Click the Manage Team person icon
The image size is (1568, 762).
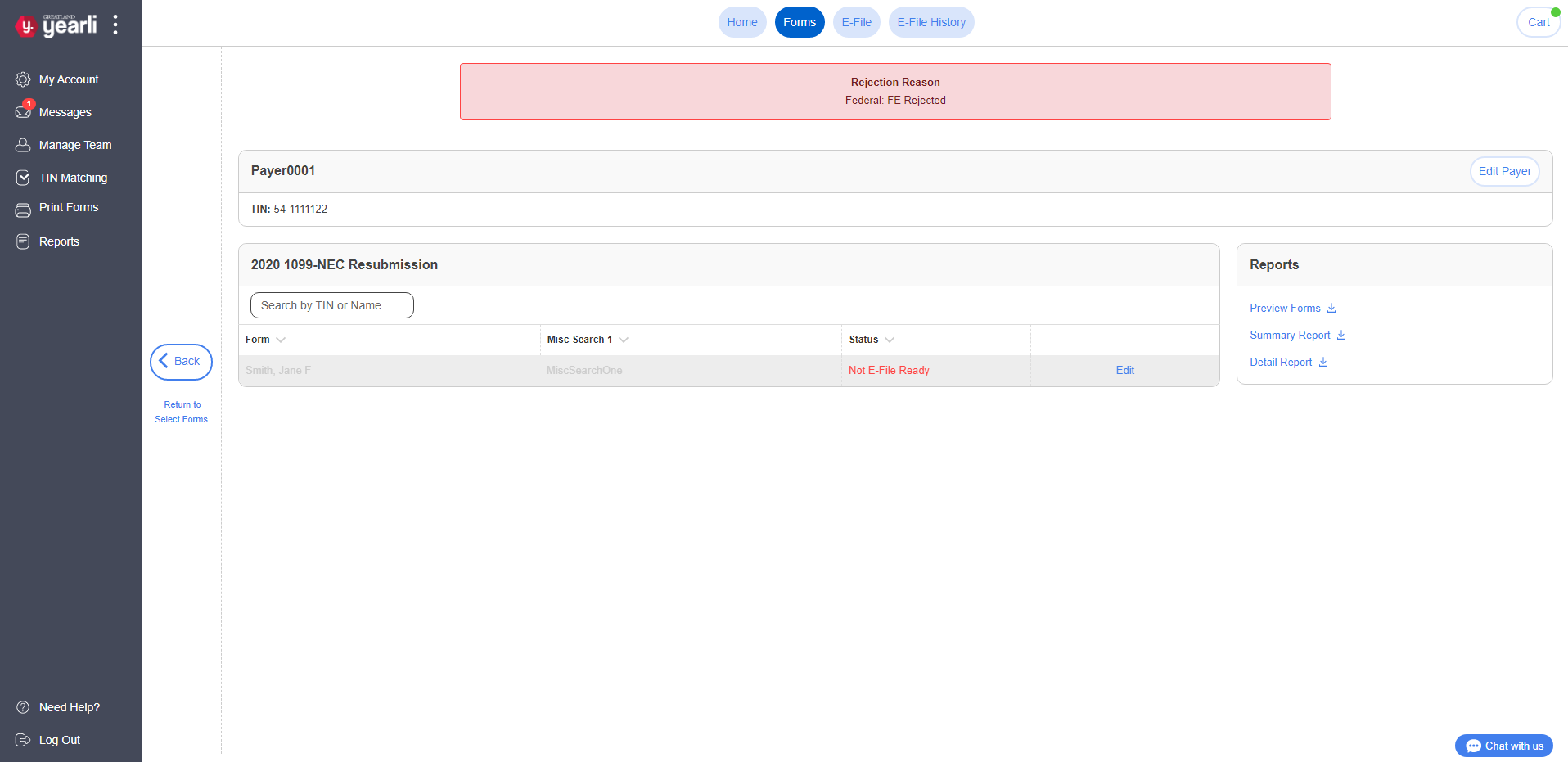click(x=23, y=145)
